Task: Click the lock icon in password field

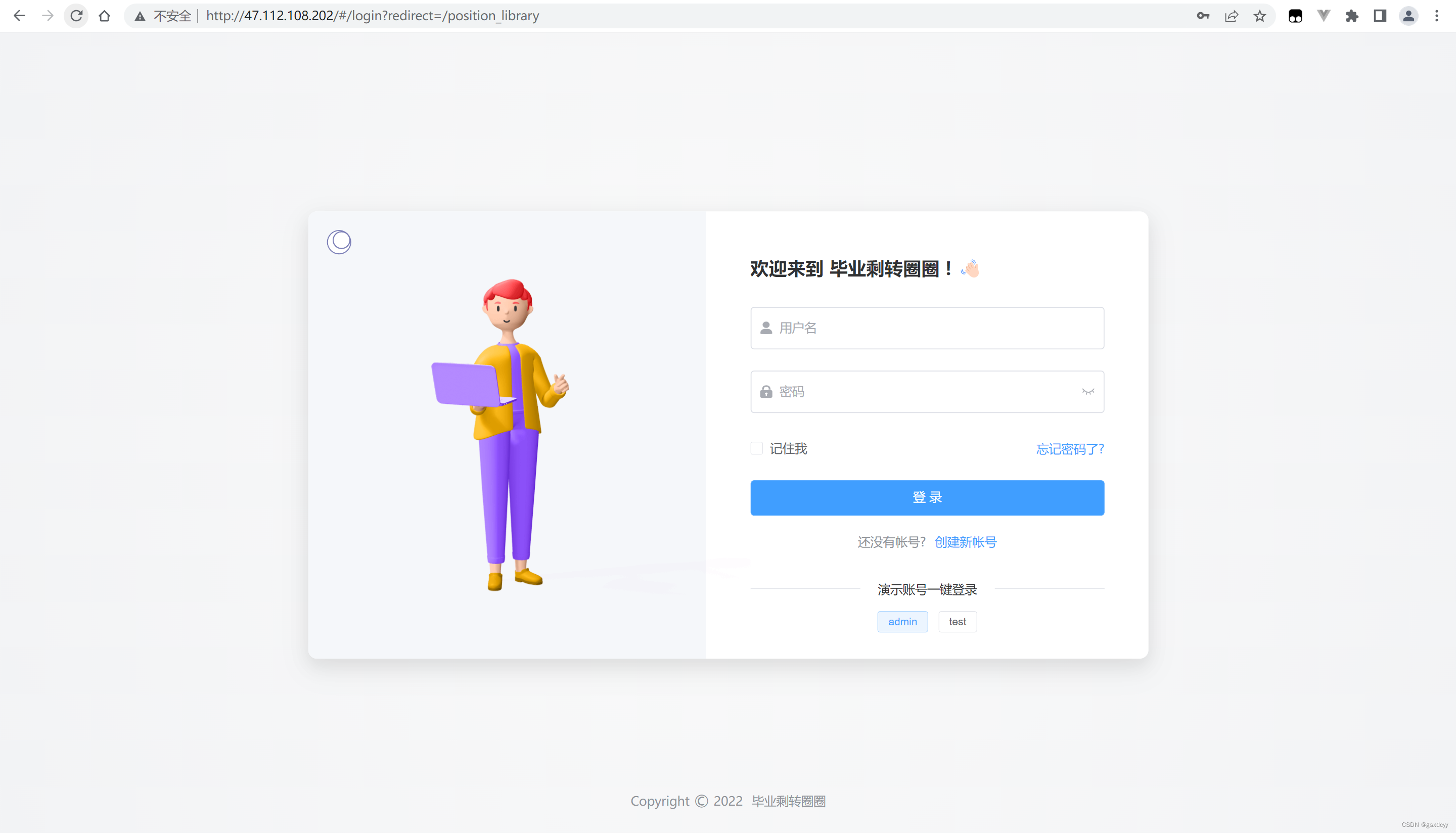Action: point(766,392)
